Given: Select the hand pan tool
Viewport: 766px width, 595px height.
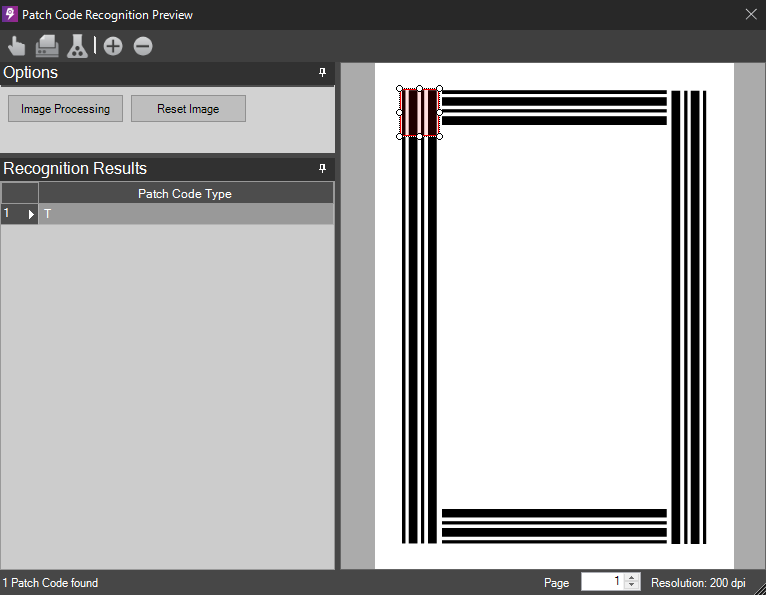Looking at the screenshot, I should [x=17, y=46].
